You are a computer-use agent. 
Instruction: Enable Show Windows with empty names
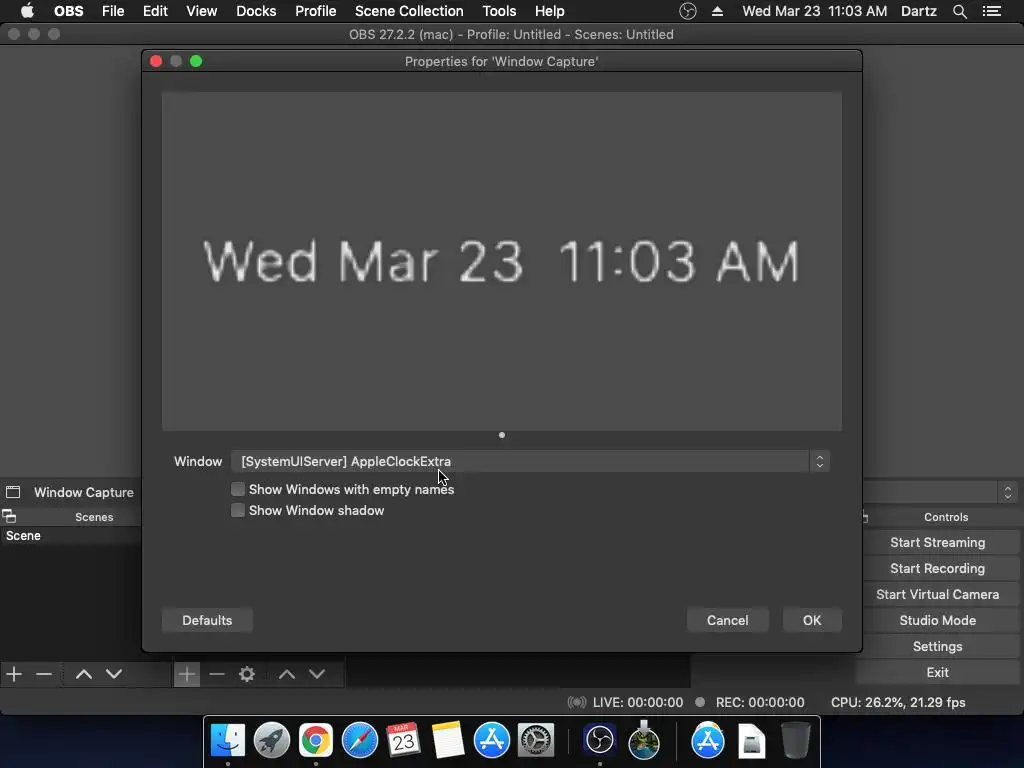tap(238, 489)
